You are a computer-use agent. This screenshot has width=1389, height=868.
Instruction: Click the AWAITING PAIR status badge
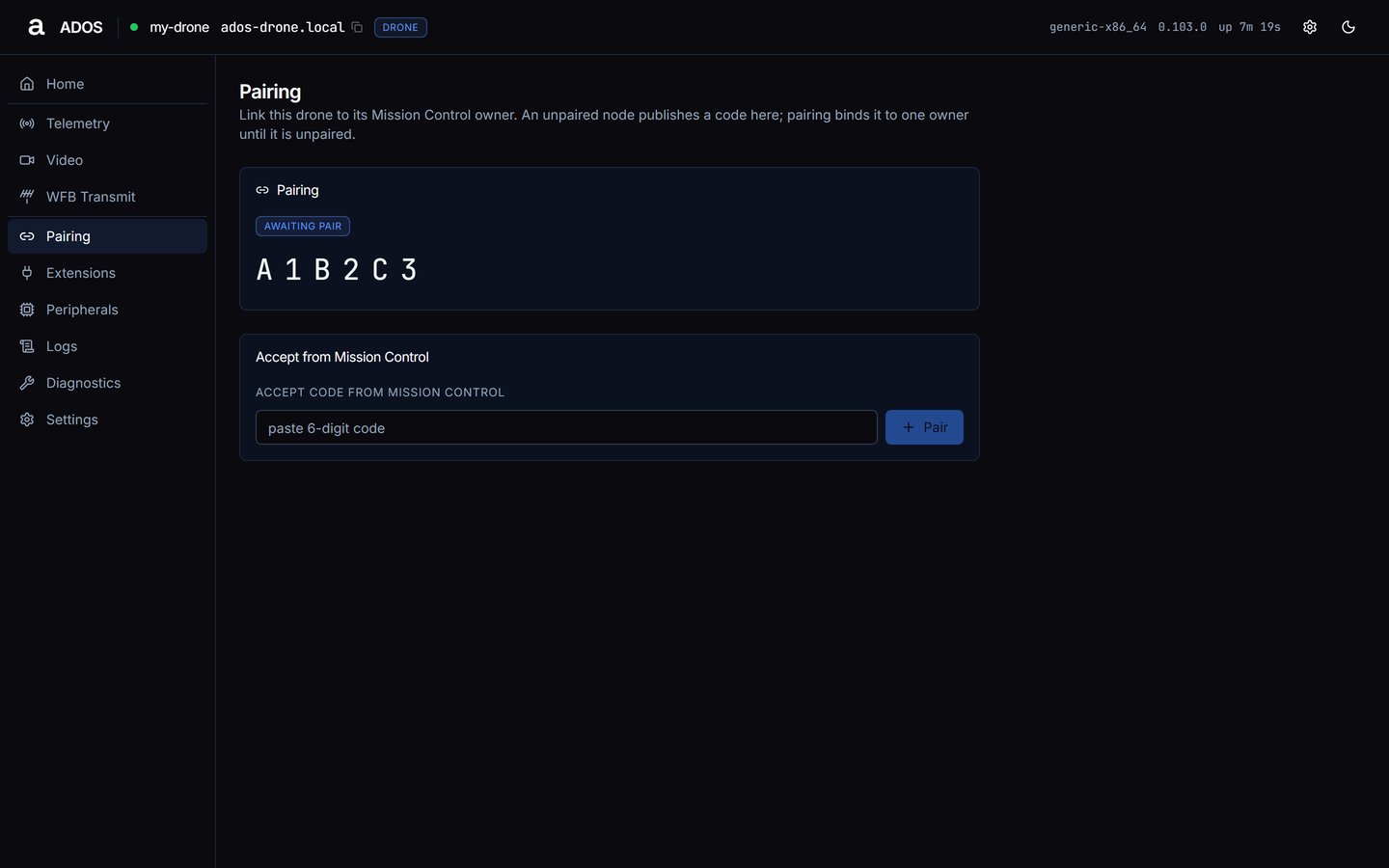(x=303, y=226)
